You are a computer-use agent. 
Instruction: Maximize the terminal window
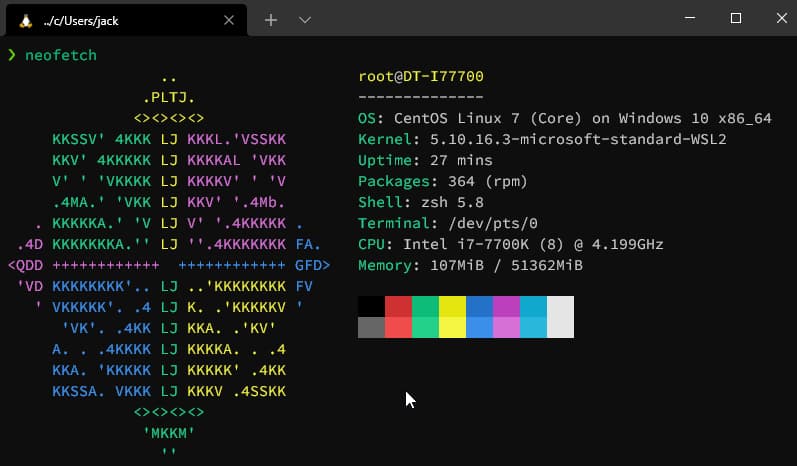point(735,18)
